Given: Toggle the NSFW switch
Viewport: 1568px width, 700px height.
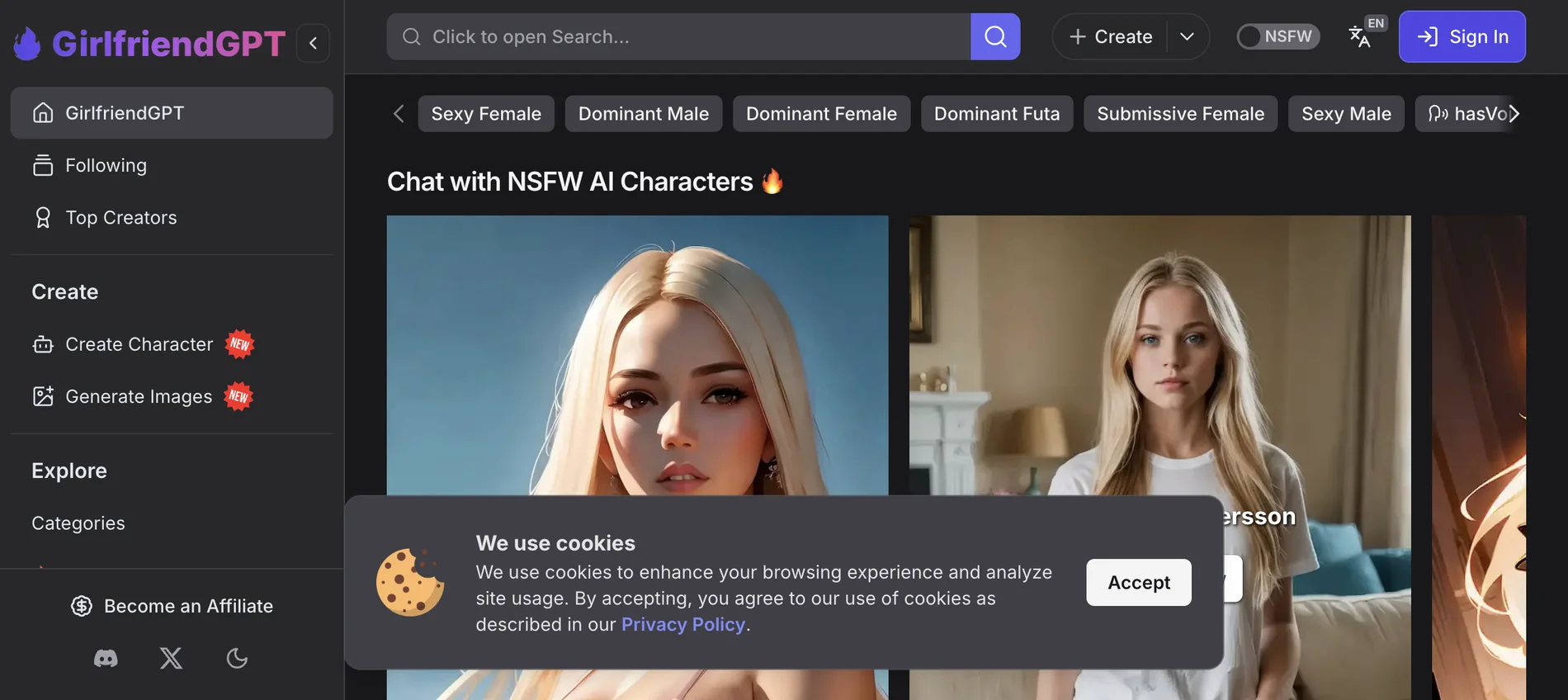Looking at the screenshot, I should (1278, 36).
